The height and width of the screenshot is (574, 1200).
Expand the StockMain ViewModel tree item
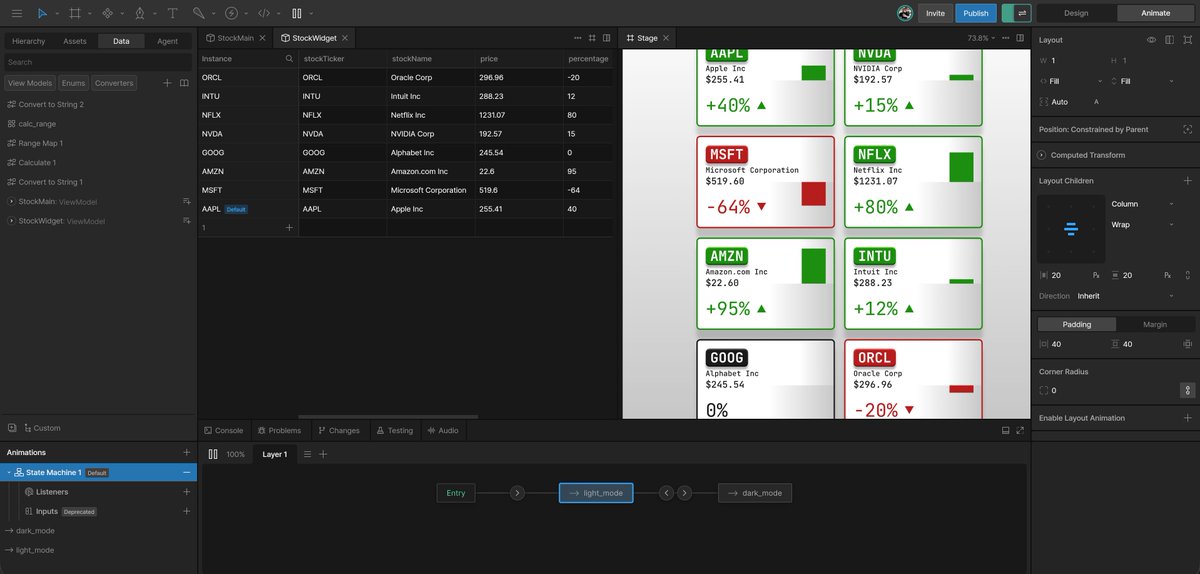(x=10, y=202)
